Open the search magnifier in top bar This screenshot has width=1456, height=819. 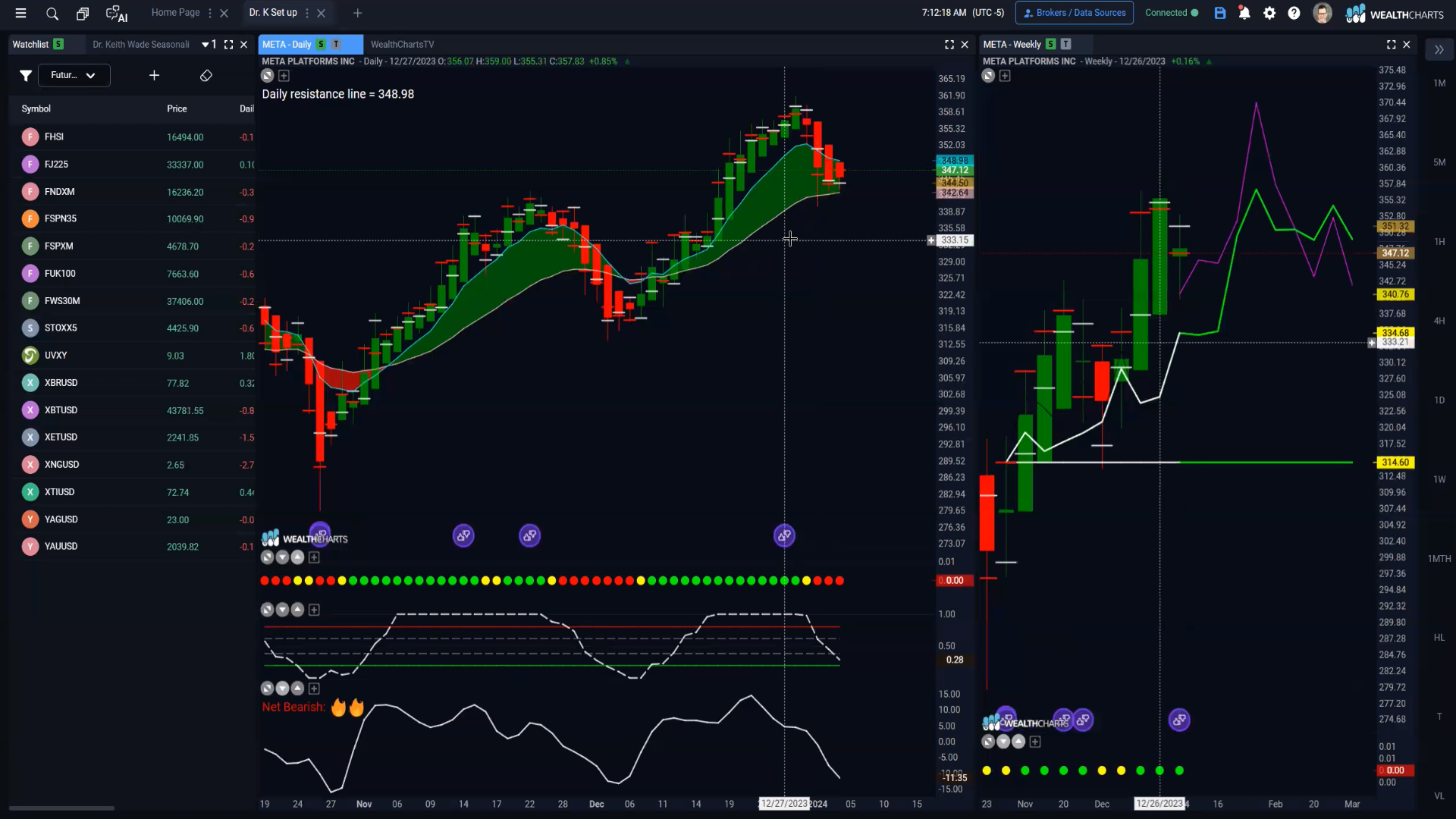[52, 13]
